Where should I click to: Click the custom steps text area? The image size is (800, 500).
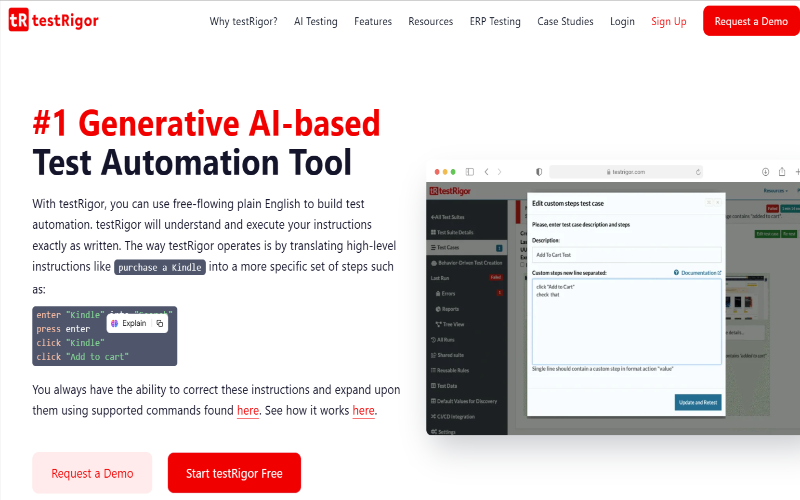click(627, 321)
